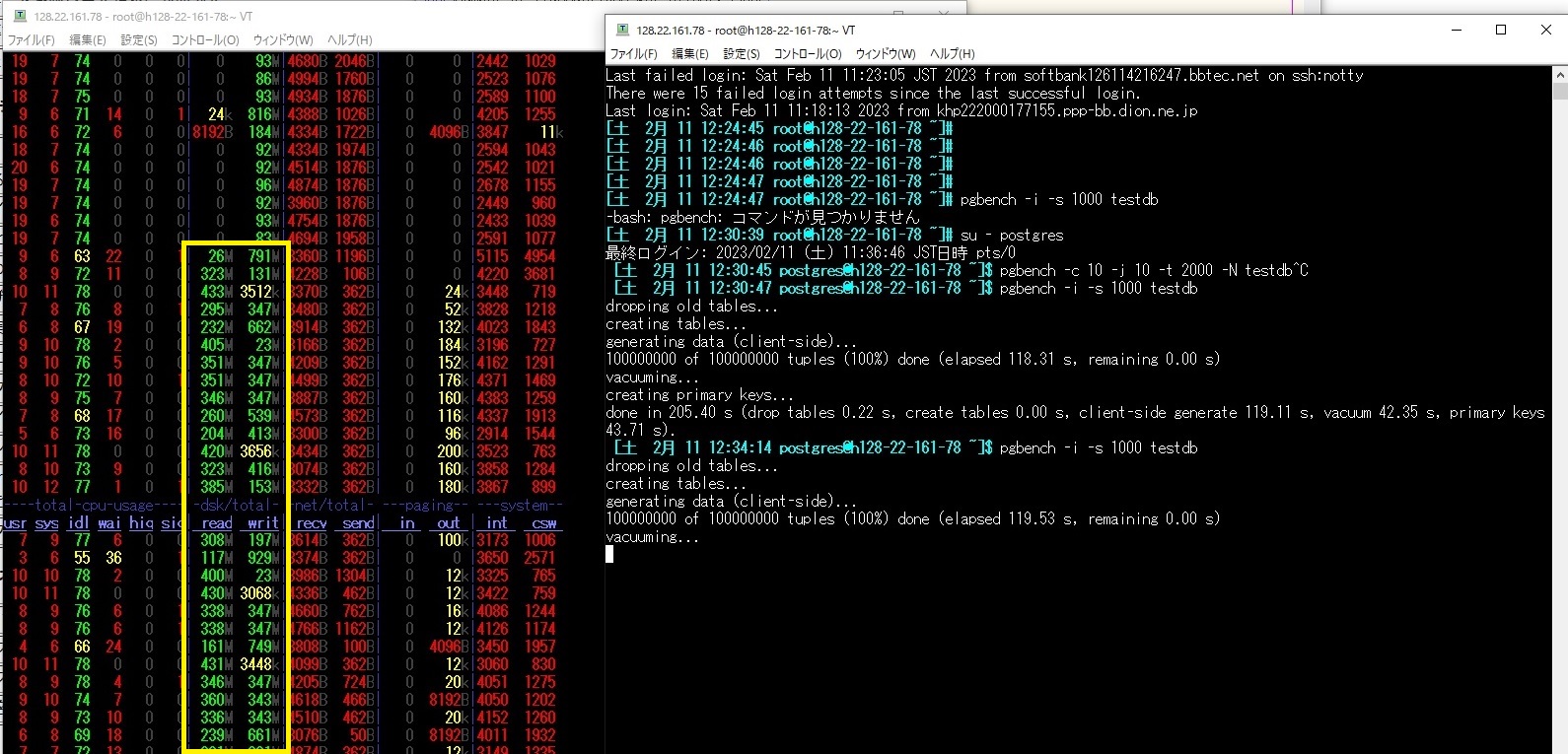Click '---paging--' group header in dstat
The height and width of the screenshot is (754, 1568).
(x=423, y=506)
